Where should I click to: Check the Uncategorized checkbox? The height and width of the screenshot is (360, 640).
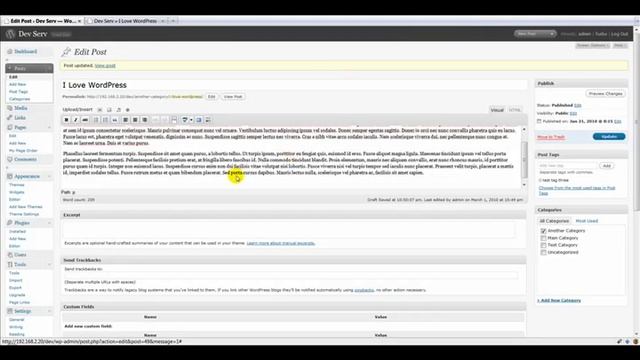(543, 253)
